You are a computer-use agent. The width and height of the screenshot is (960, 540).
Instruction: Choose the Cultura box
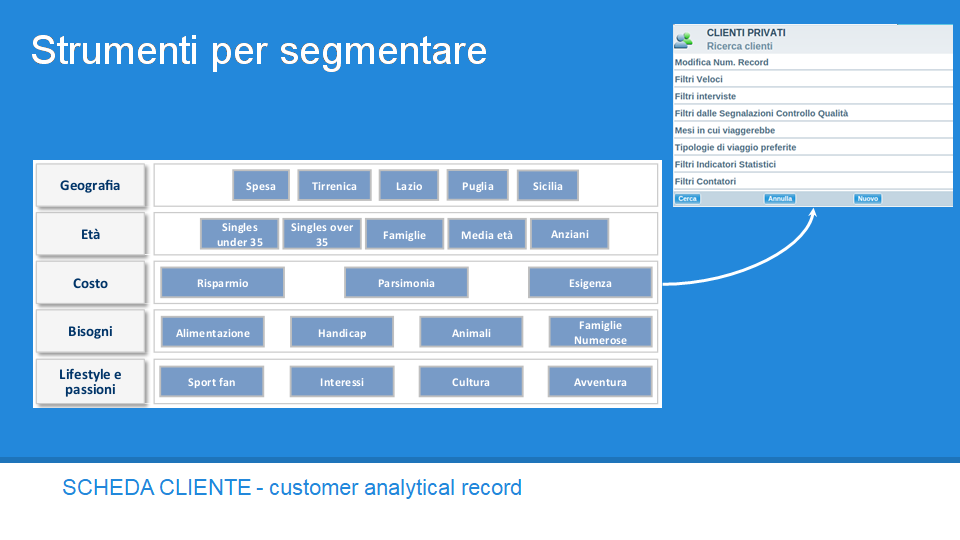tap(471, 381)
